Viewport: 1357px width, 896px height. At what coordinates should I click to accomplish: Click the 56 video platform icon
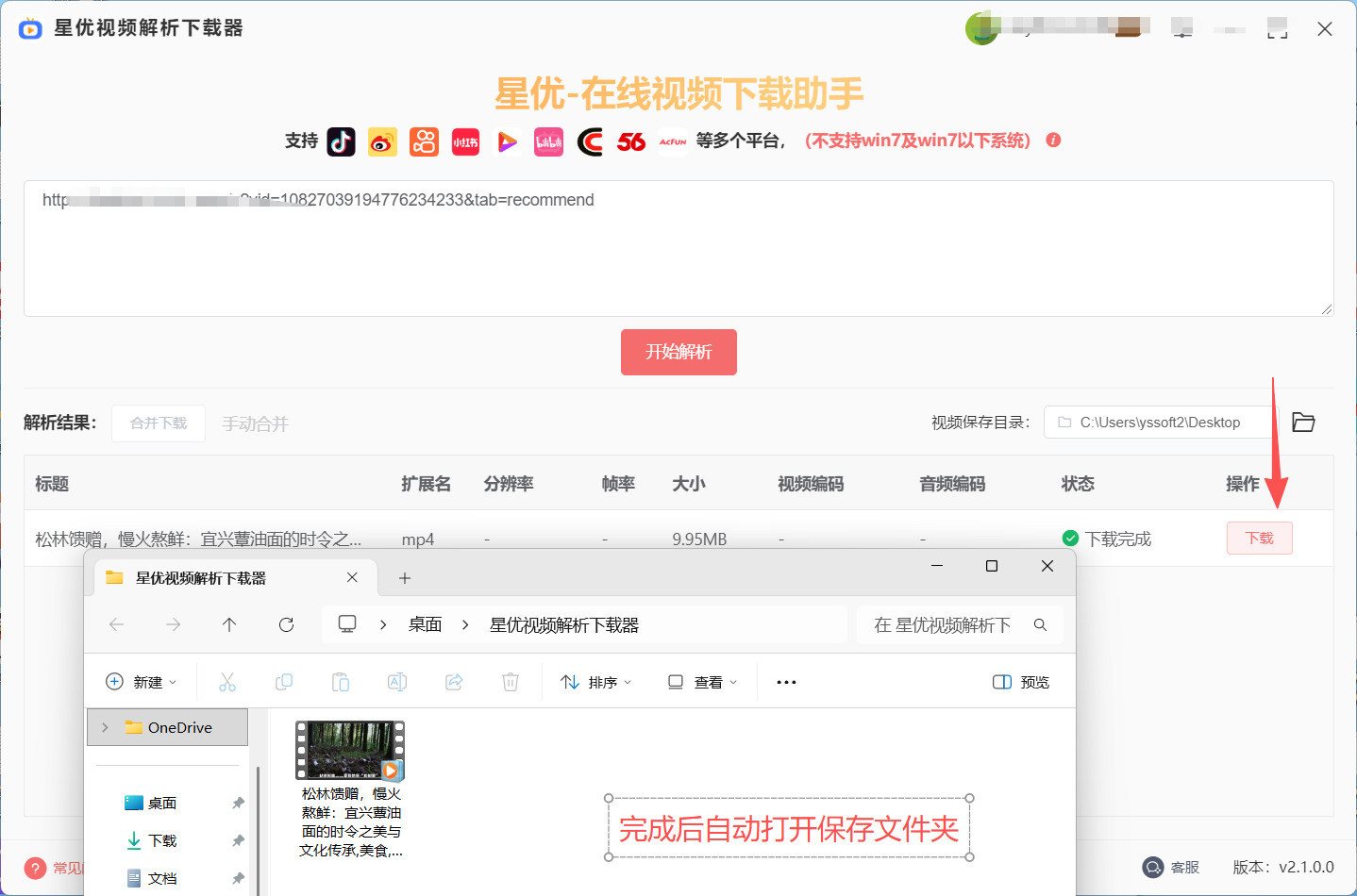[631, 141]
